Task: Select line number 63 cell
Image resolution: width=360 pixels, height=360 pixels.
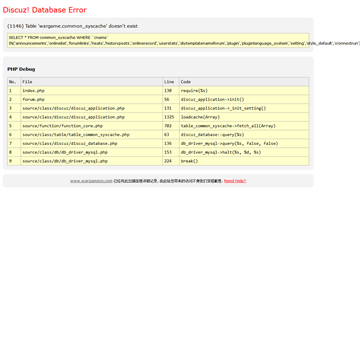Action: pos(171,135)
